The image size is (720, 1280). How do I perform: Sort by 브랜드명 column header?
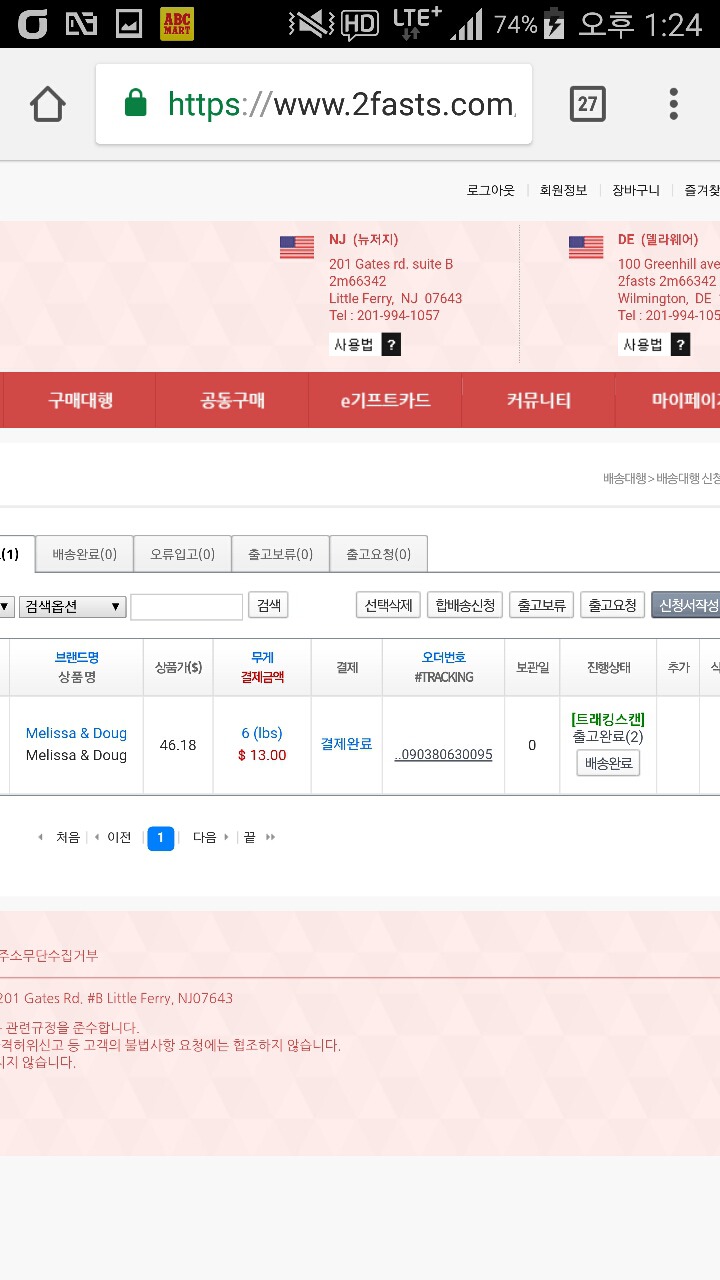pos(76,658)
